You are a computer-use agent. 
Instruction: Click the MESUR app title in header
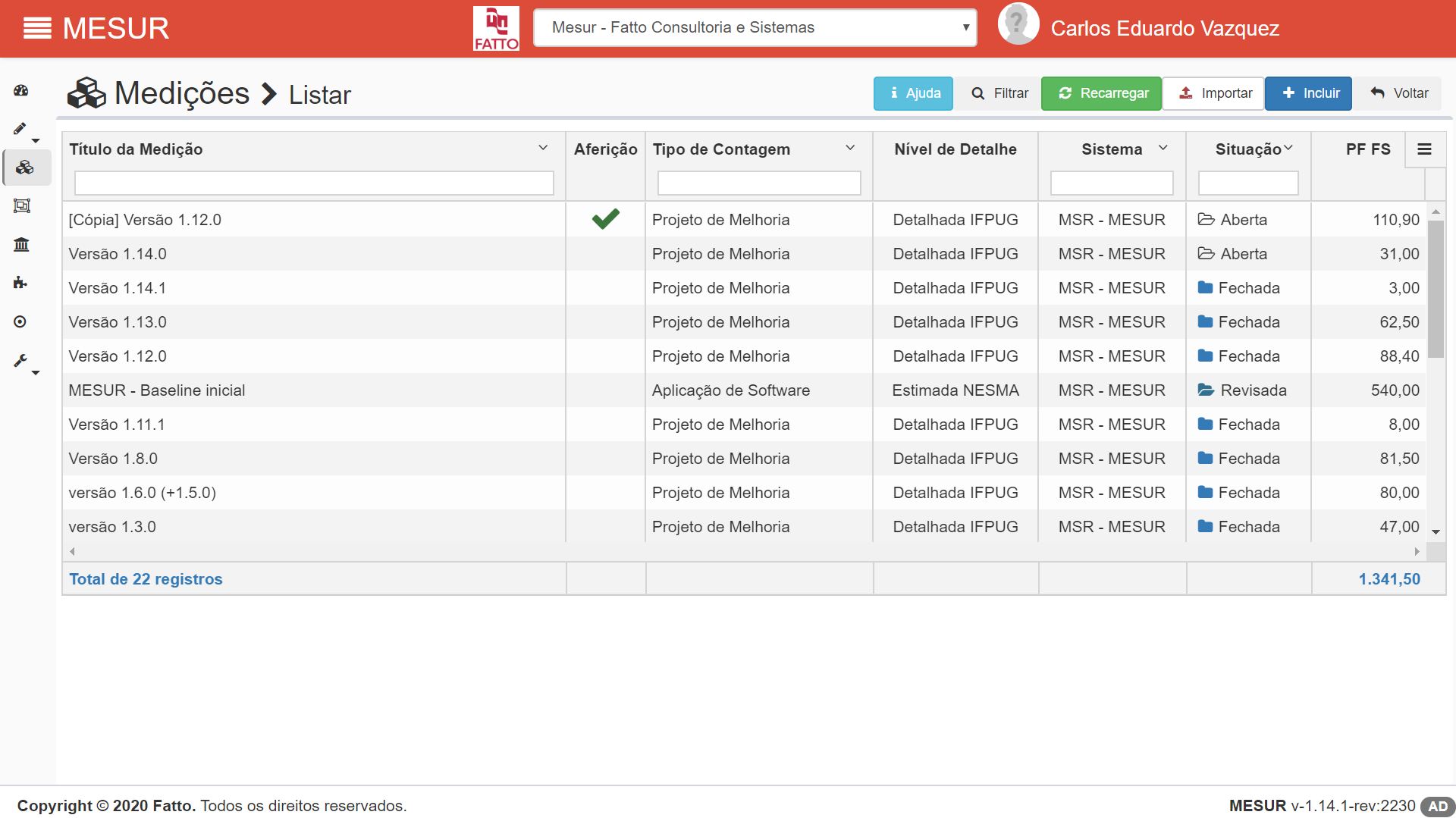116,29
